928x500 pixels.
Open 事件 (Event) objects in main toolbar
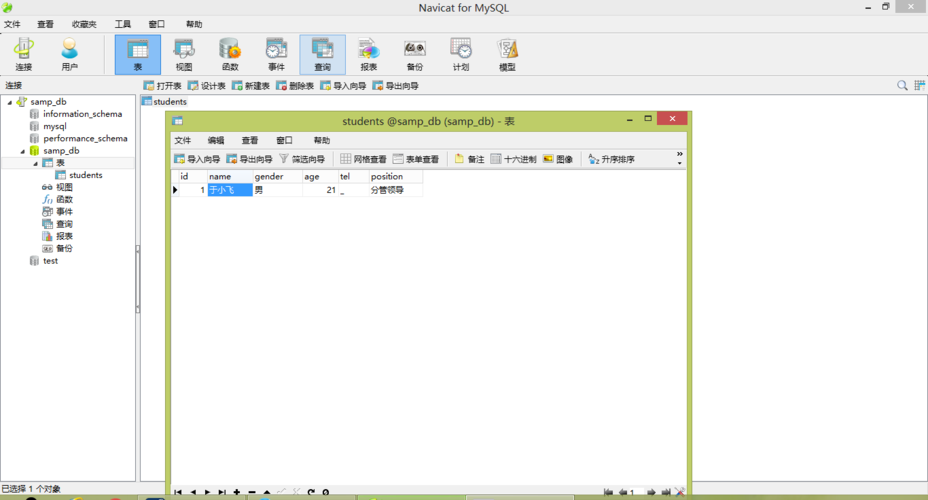[x=276, y=54]
